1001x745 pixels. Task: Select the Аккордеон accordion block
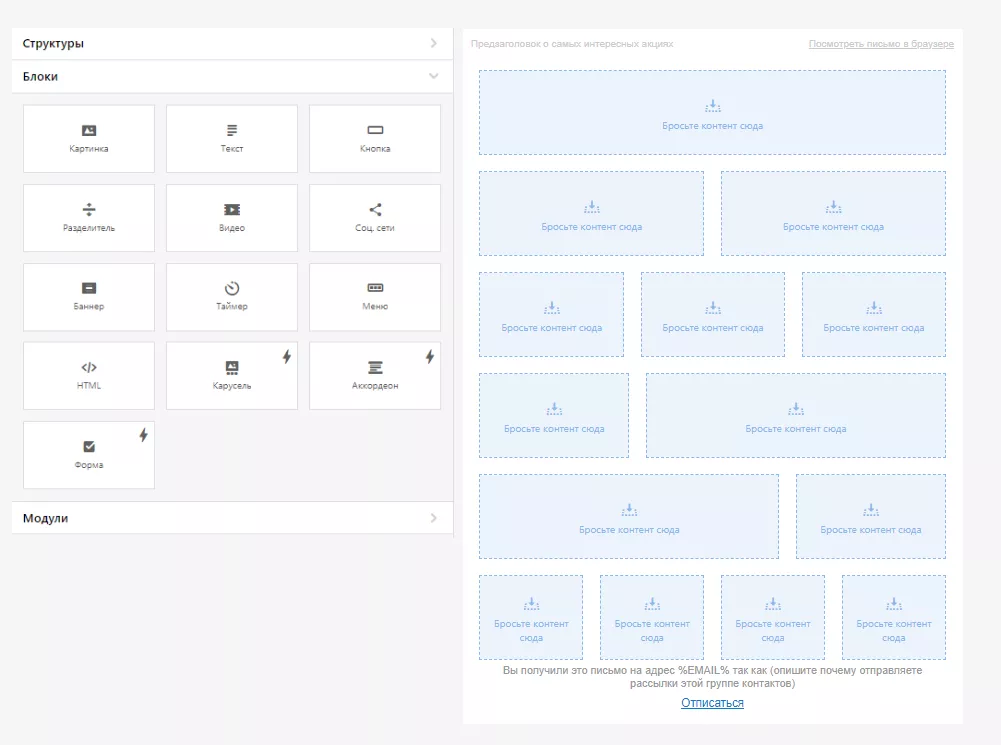point(375,376)
